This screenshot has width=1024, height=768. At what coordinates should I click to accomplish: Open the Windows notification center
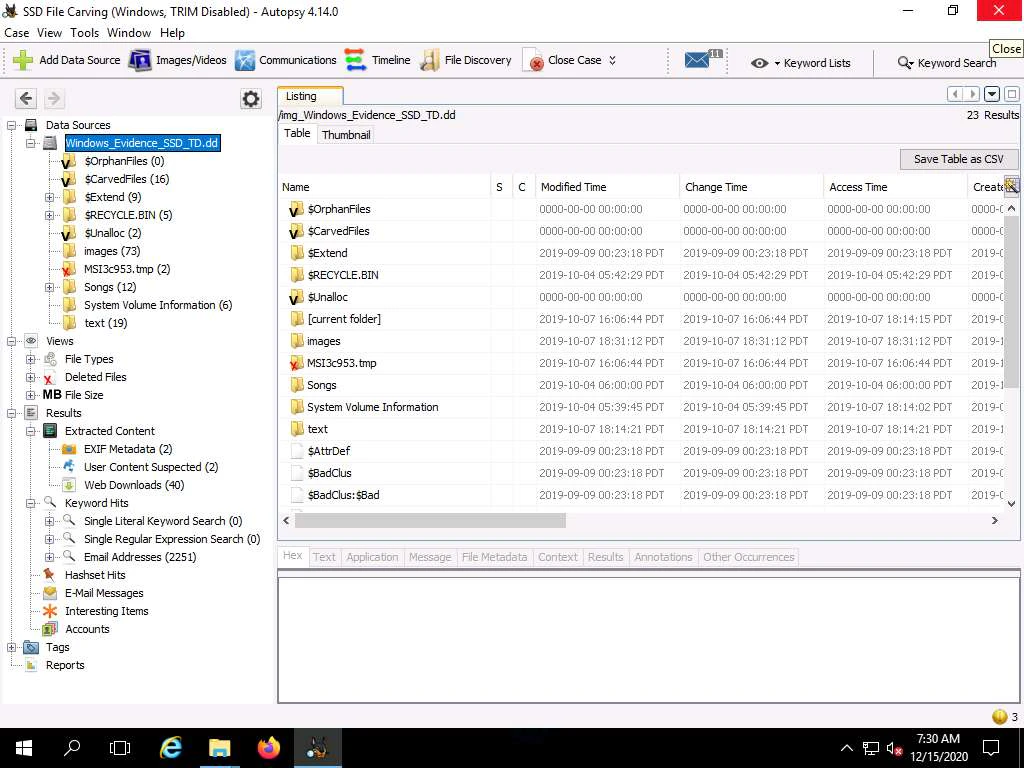click(x=991, y=748)
